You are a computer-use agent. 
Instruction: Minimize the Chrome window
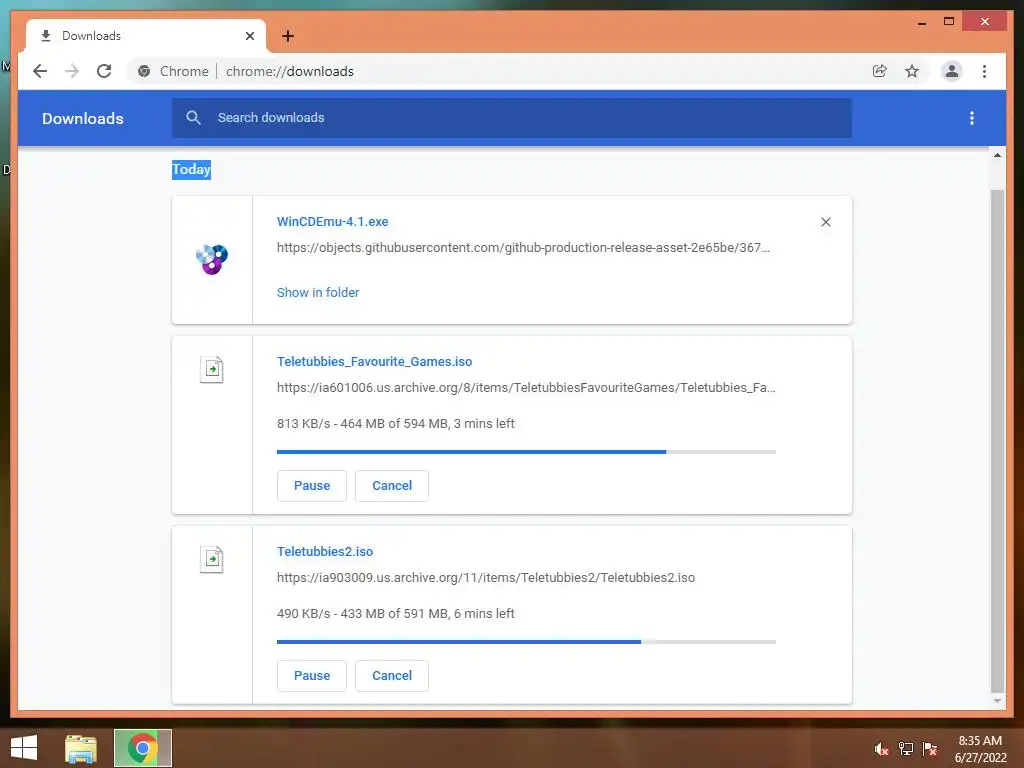922,22
